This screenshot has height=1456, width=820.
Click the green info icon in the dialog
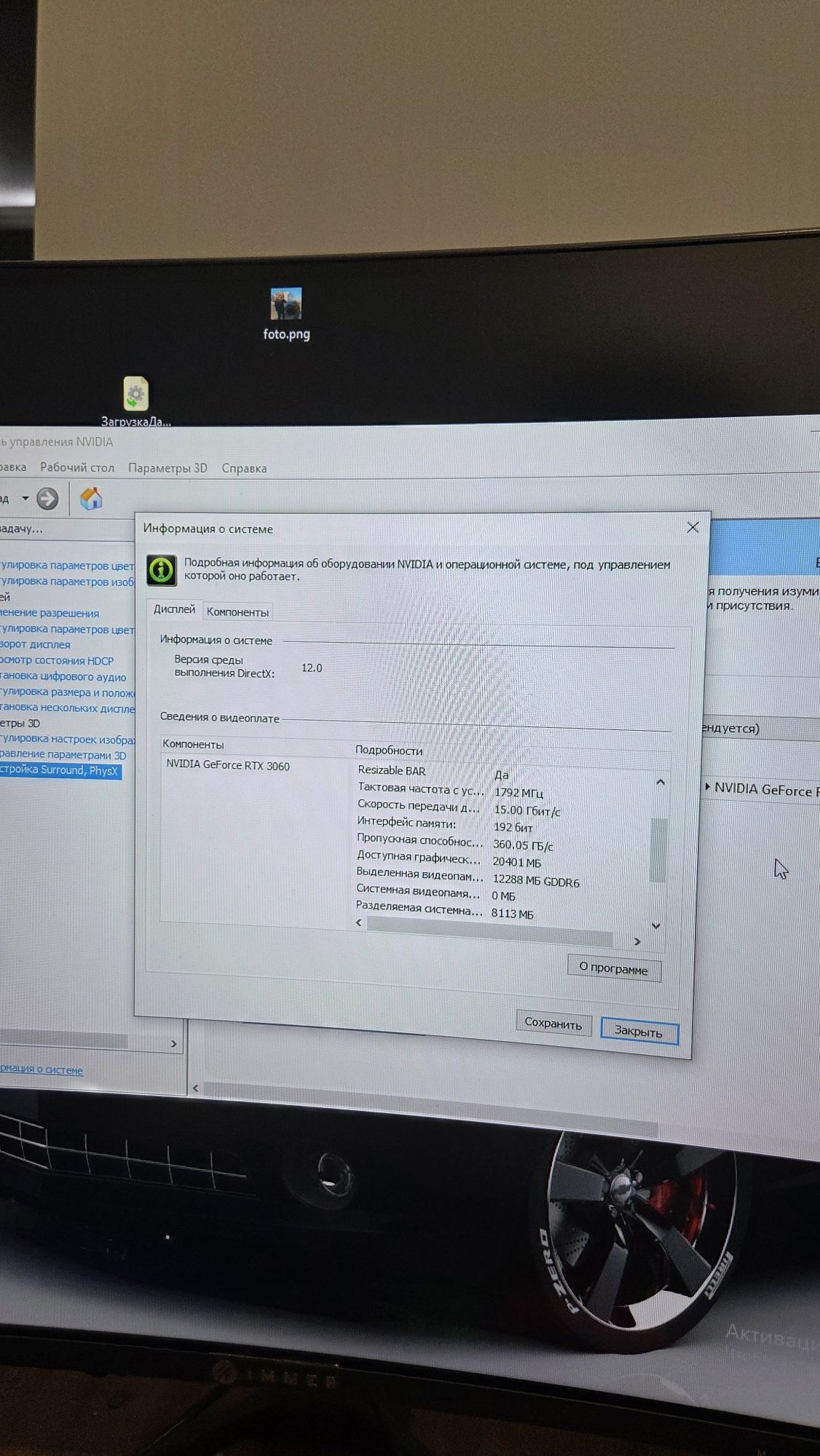tap(161, 570)
